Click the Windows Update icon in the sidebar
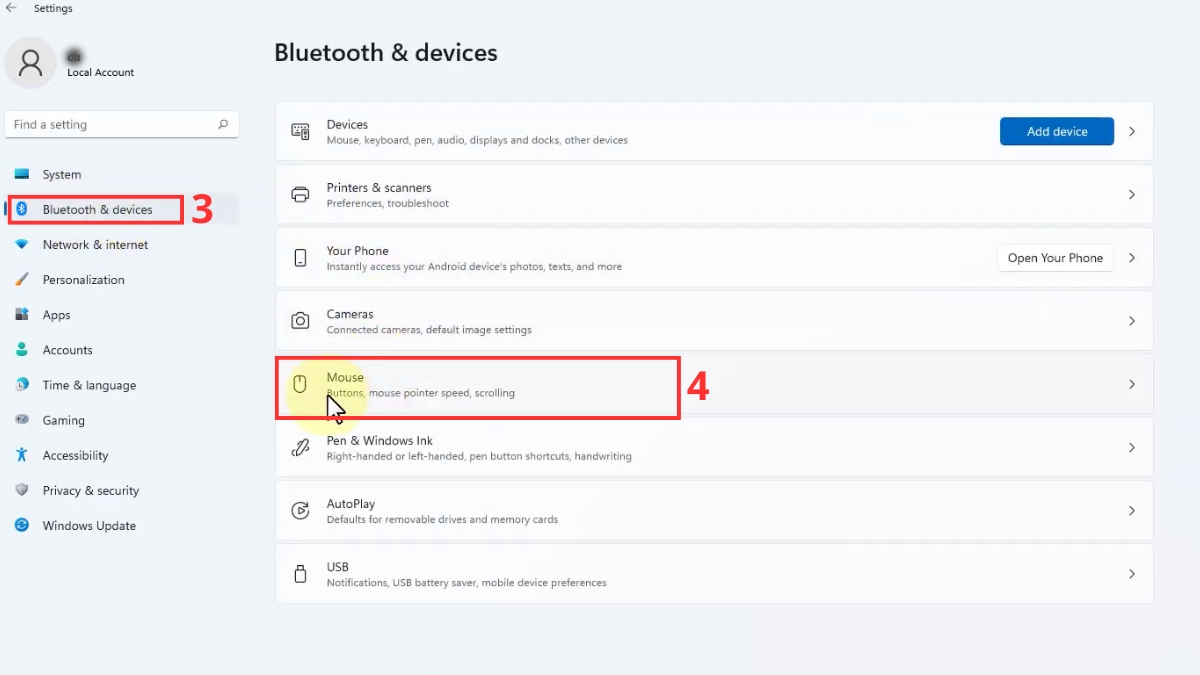 tap(22, 525)
